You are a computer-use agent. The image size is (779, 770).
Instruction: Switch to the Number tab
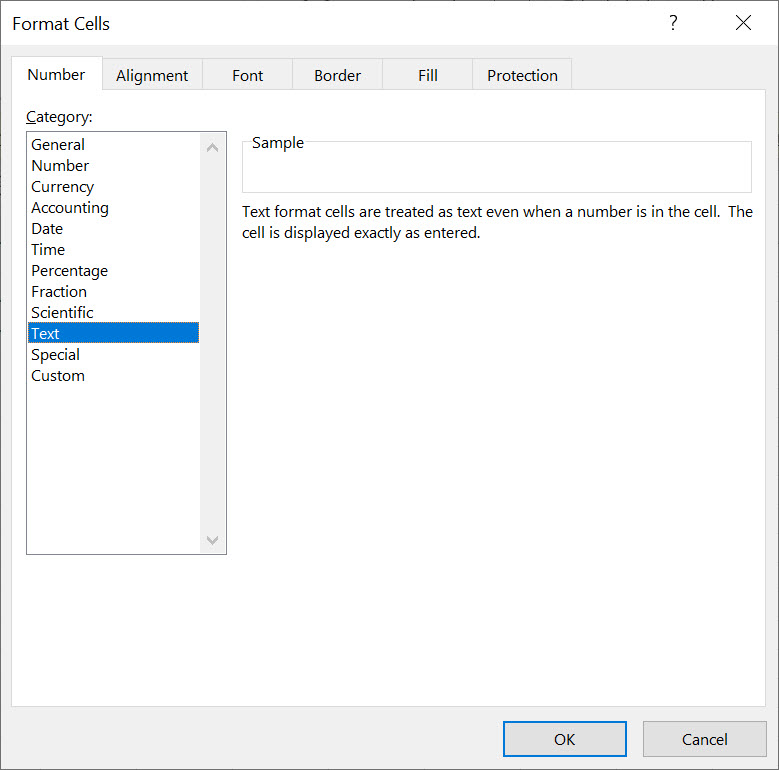tap(57, 75)
